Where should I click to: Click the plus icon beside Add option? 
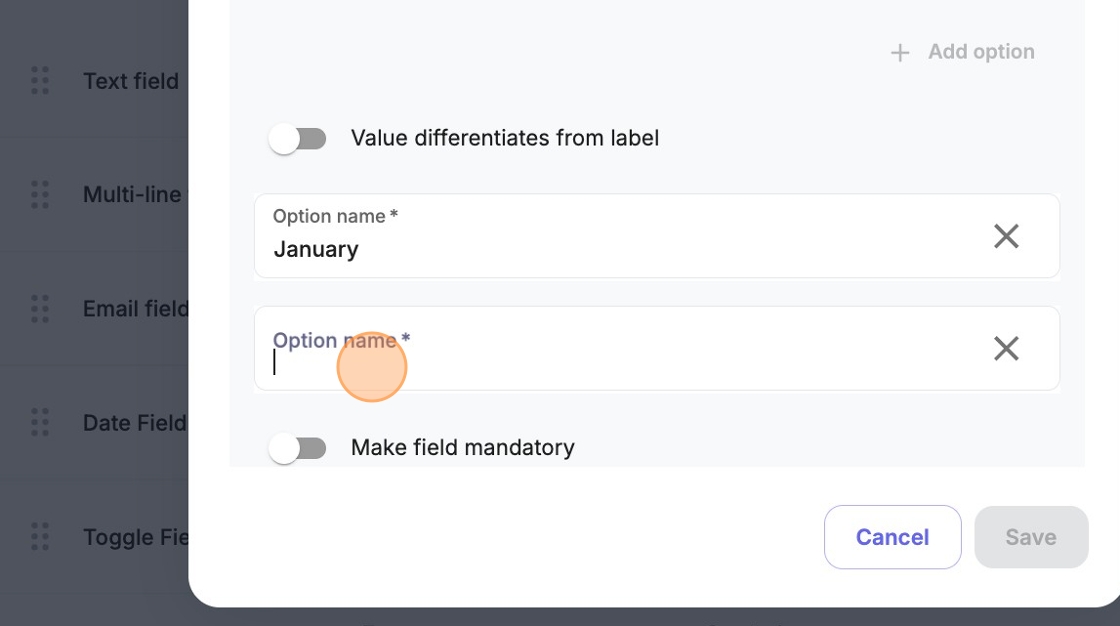[x=900, y=53]
